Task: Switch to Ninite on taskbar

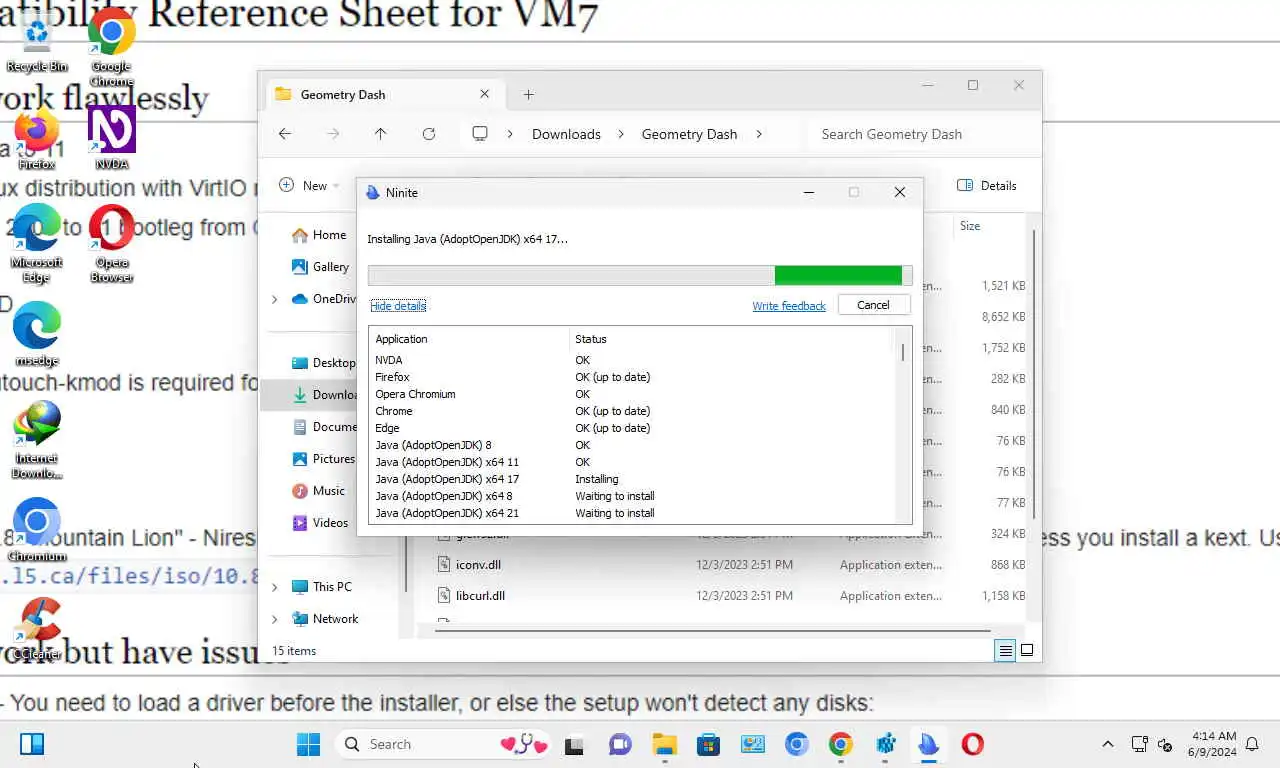Action: click(929, 744)
